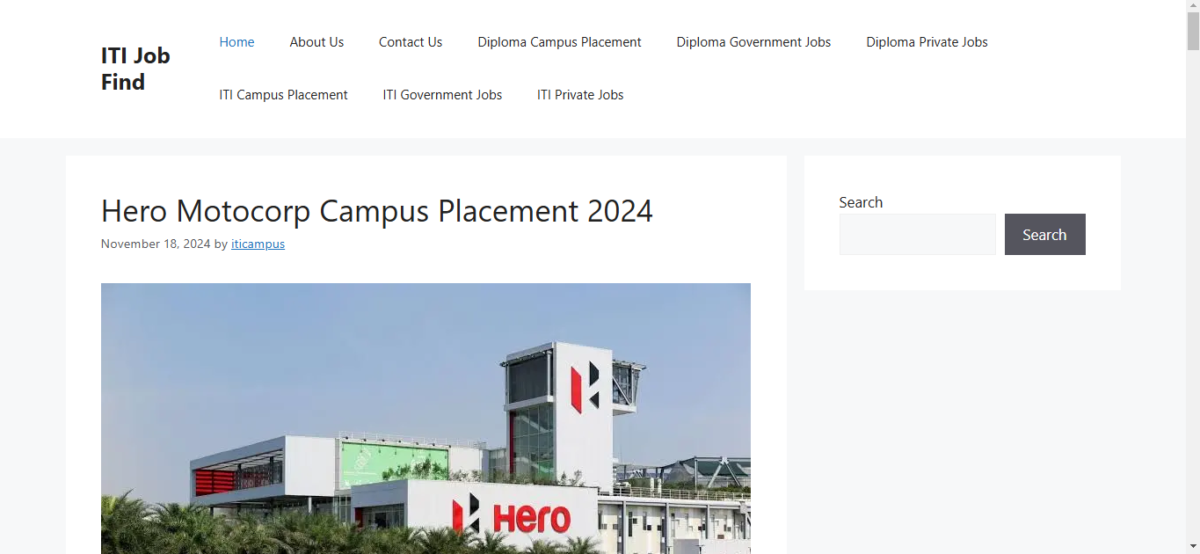Select Diploma Campus Placement menu item
Image resolution: width=1200 pixels, height=554 pixels.
point(559,42)
